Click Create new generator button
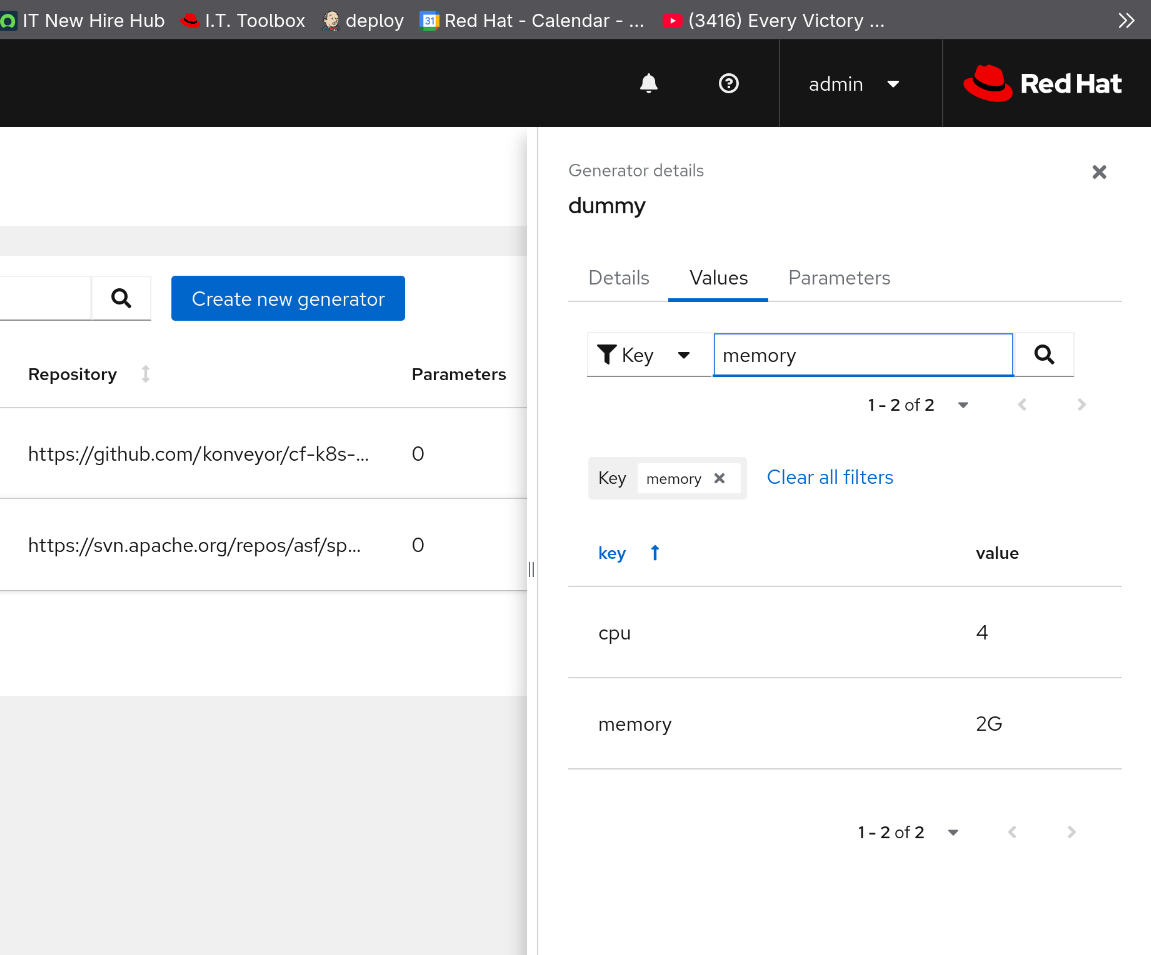The image size is (1151, 955). pyautogui.click(x=288, y=299)
